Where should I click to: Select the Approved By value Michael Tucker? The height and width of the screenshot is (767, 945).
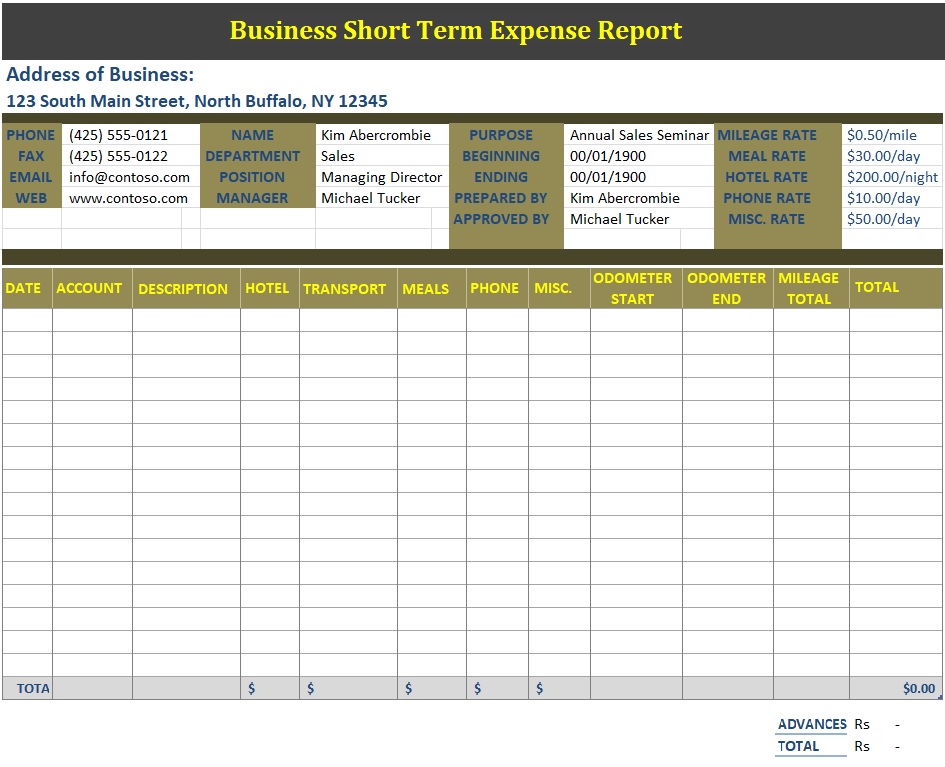pyautogui.click(x=619, y=219)
